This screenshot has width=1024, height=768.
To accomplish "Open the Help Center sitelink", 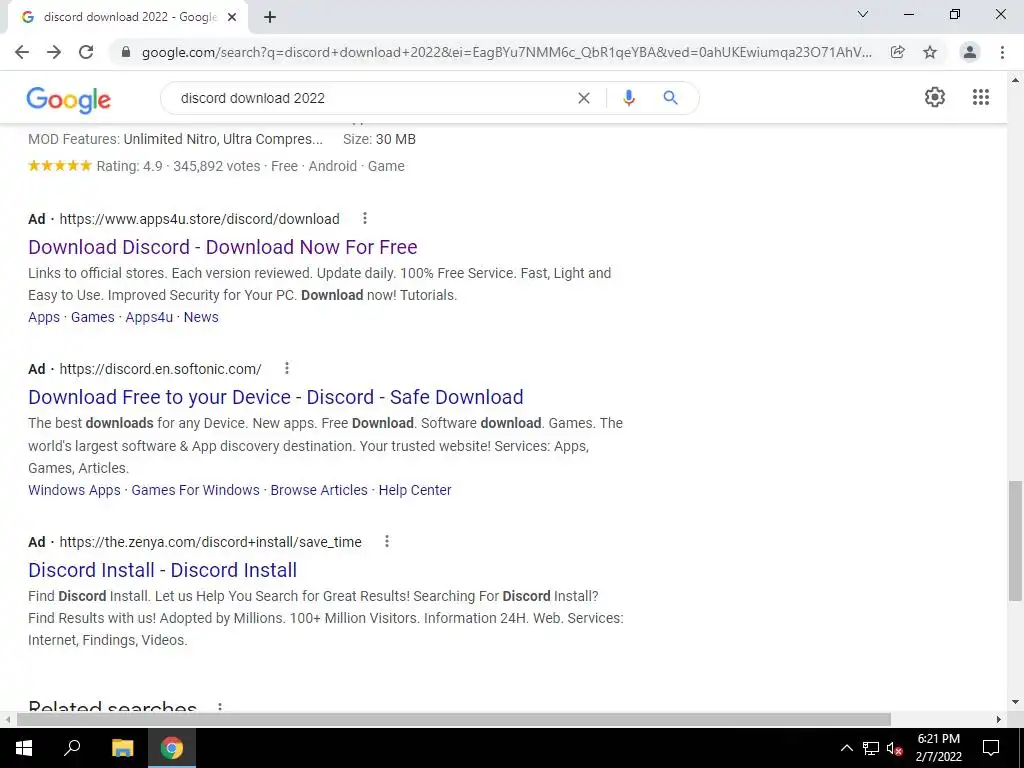I will 415,490.
